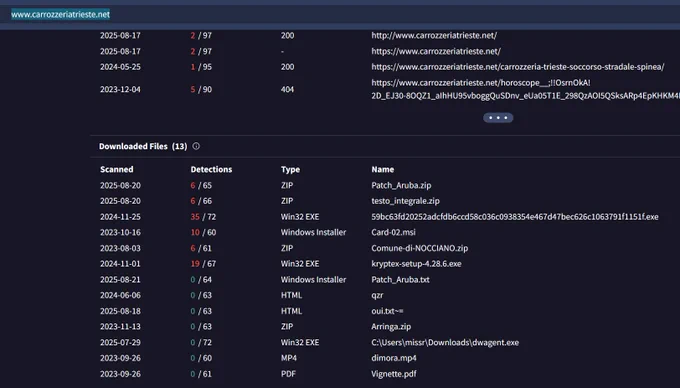680x388 pixels.
Task: Open the Vignette.pdf file
Action: pos(394,374)
